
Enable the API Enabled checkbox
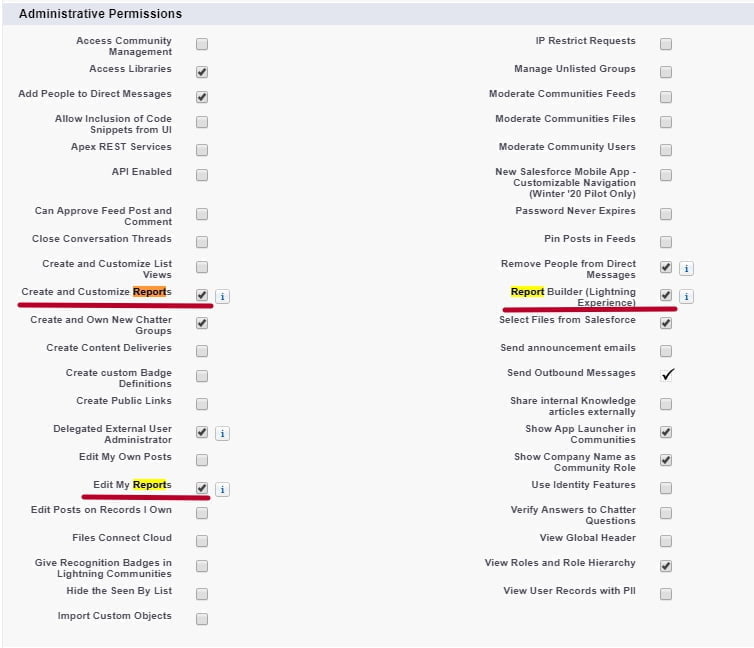202,175
